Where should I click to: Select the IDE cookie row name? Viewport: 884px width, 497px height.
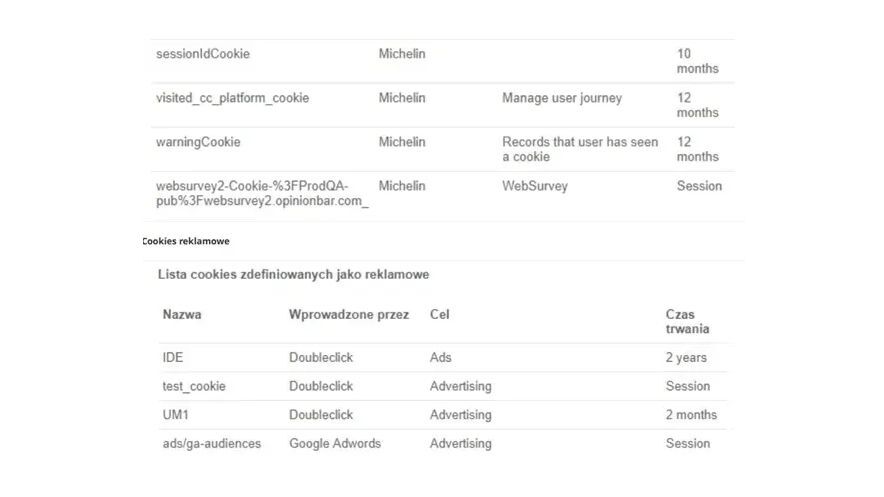pyautogui.click(x=173, y=357)
